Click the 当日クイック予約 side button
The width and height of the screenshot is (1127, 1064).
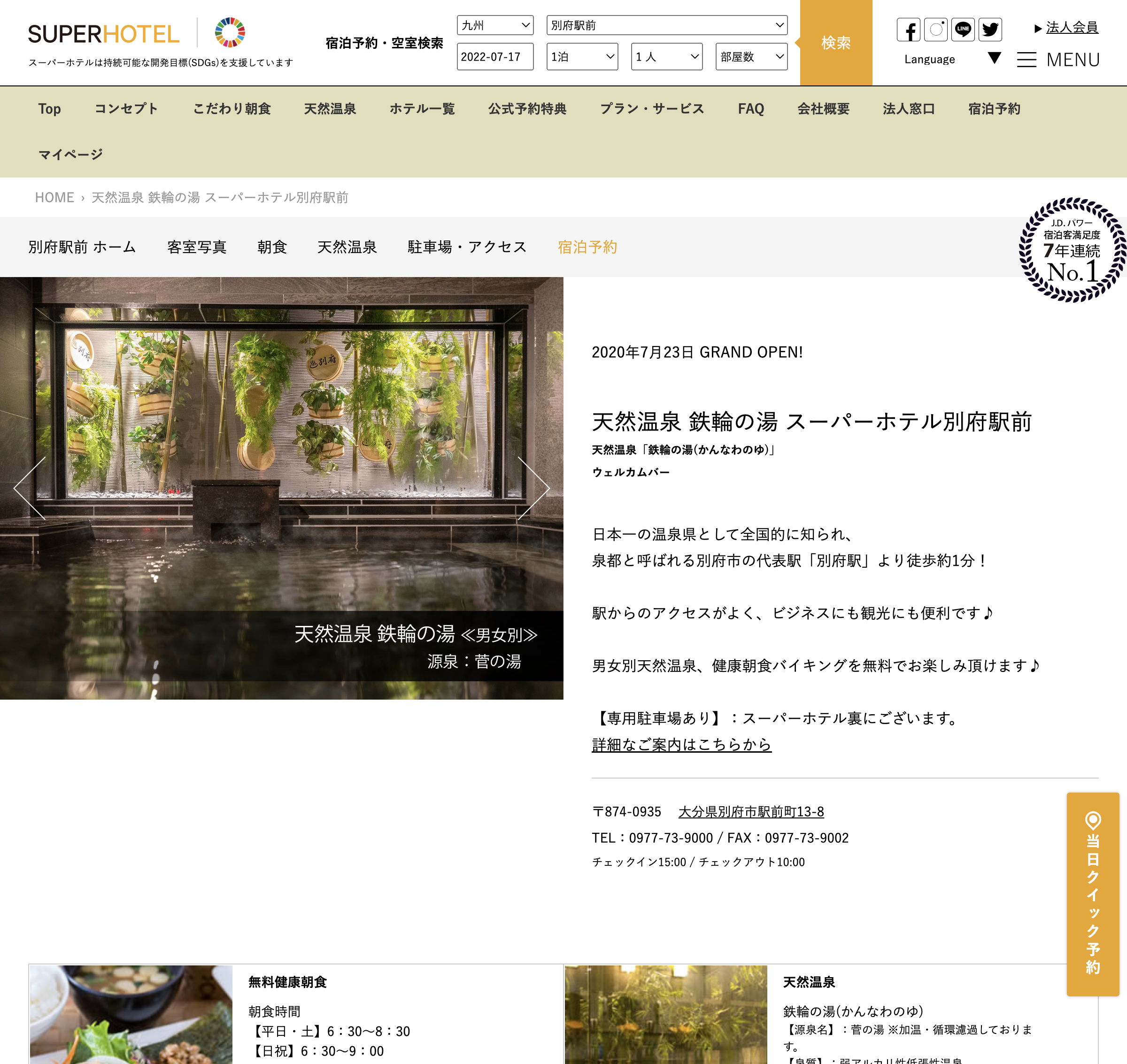[1092, 894]
